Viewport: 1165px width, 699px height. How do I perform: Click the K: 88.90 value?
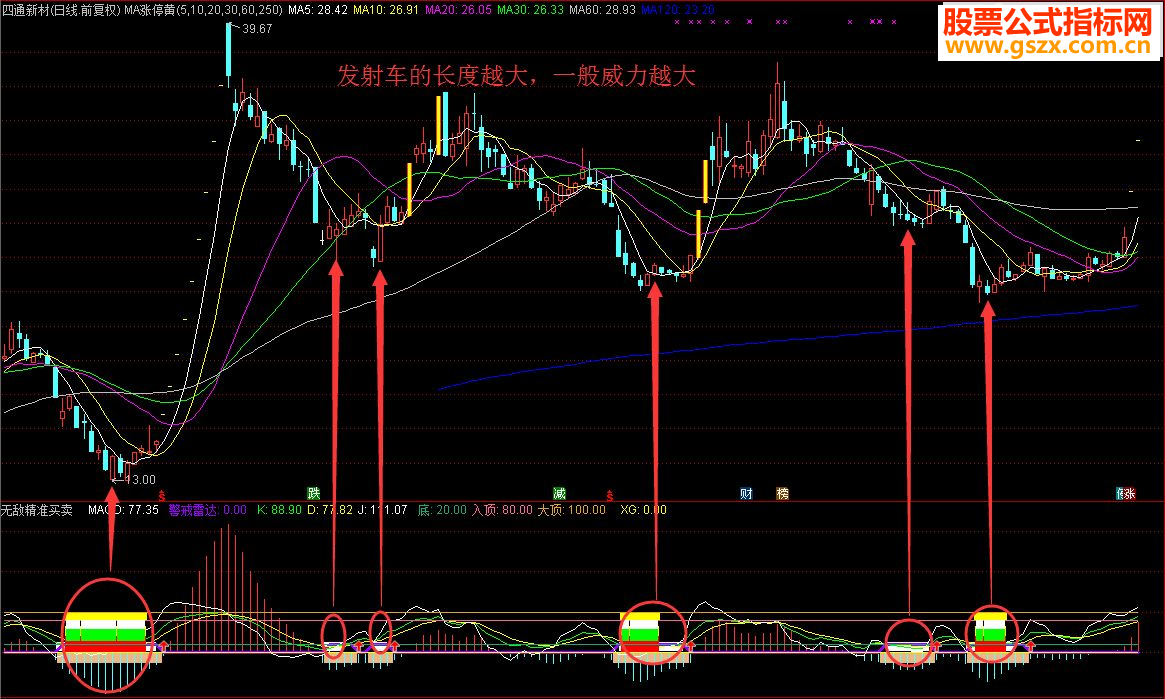pos(279,510)
